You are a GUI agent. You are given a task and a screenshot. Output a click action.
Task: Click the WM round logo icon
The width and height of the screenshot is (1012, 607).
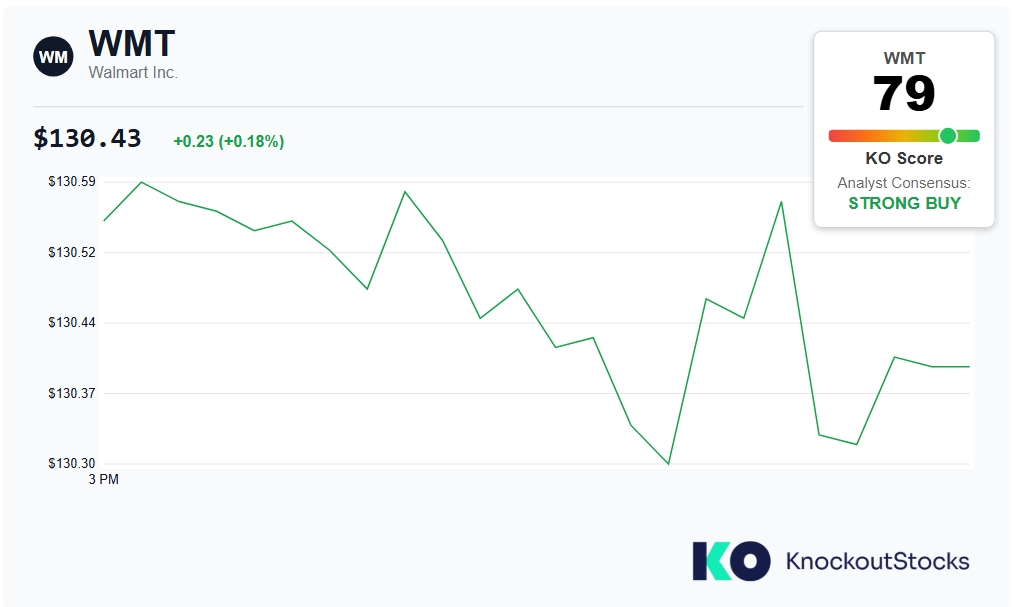coord(53,57)
